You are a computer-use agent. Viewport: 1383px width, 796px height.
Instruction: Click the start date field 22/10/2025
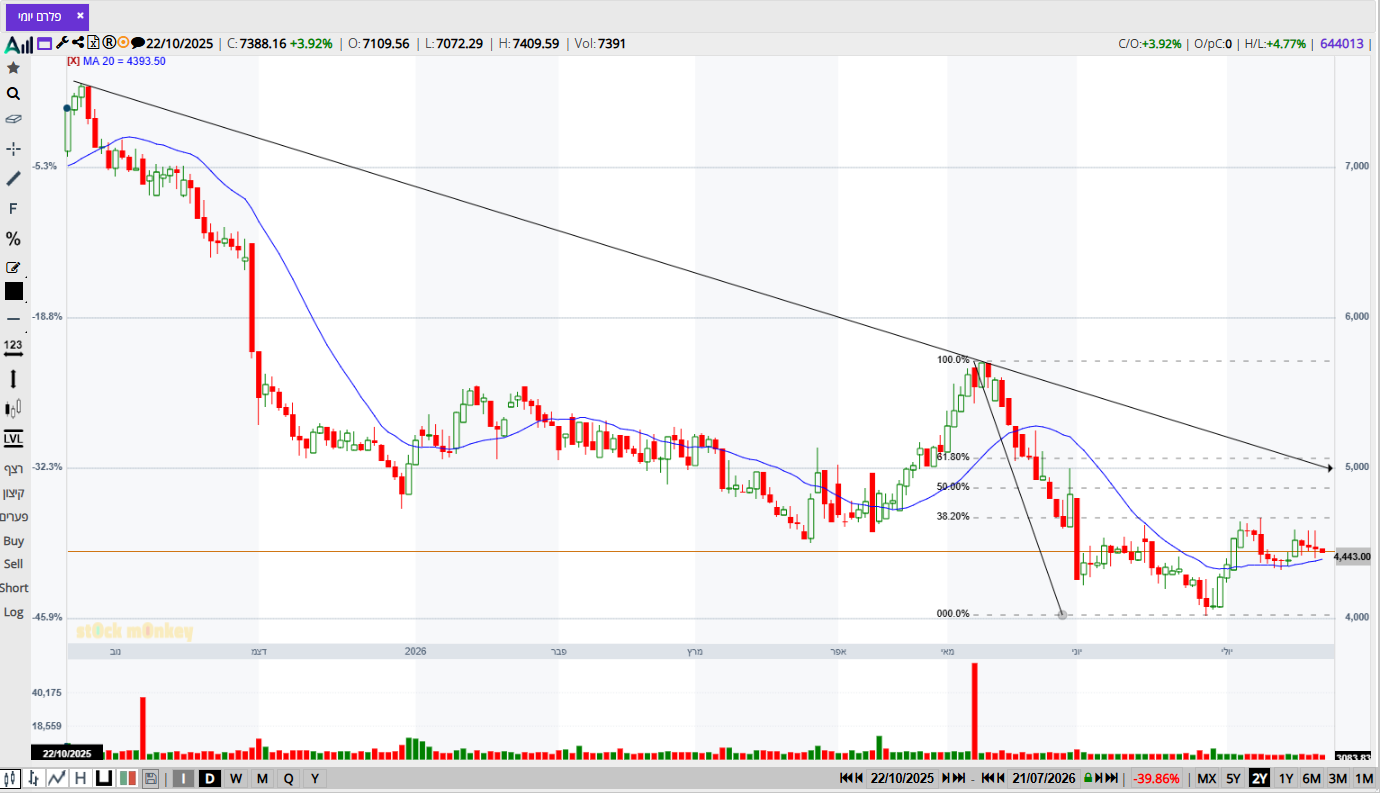click(x=902, y=779)
